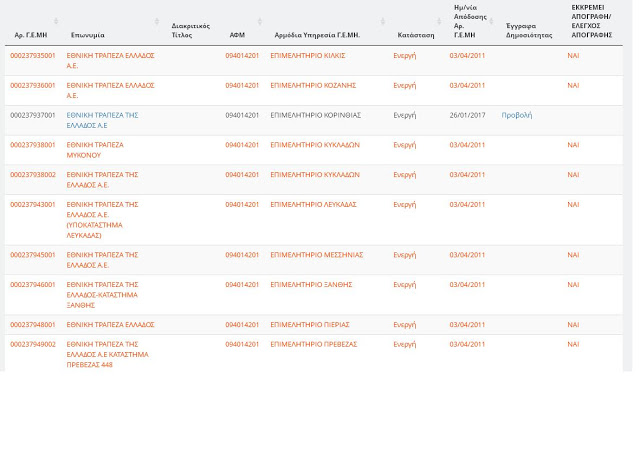The height and width of the screenshot is (462, 640).
Task: Click Έγγραφα Δημοσιότητας column header
Action: pos(529,30)
